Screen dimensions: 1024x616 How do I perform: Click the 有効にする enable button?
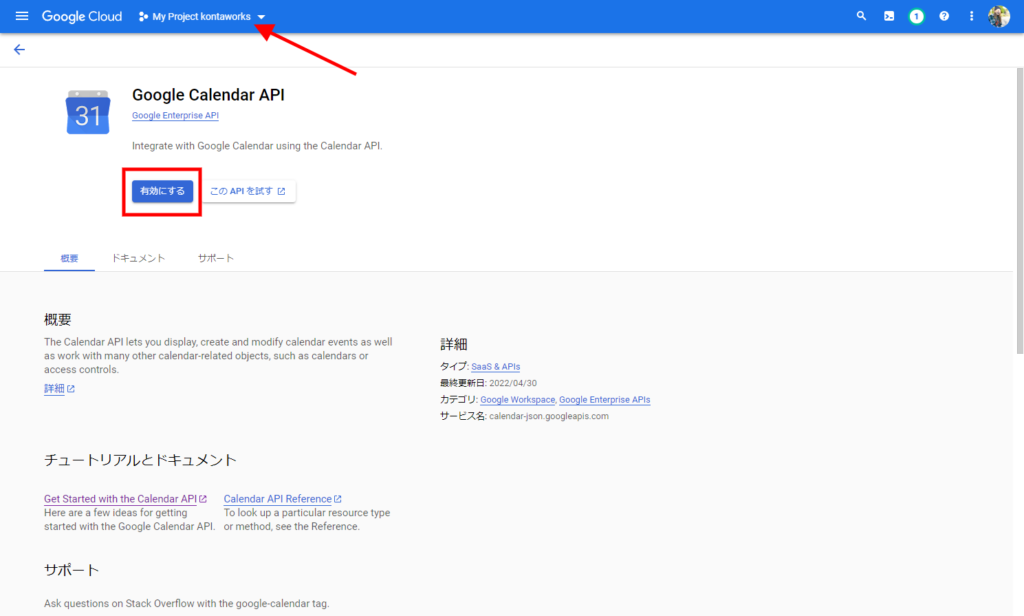[x=163, y=191]
